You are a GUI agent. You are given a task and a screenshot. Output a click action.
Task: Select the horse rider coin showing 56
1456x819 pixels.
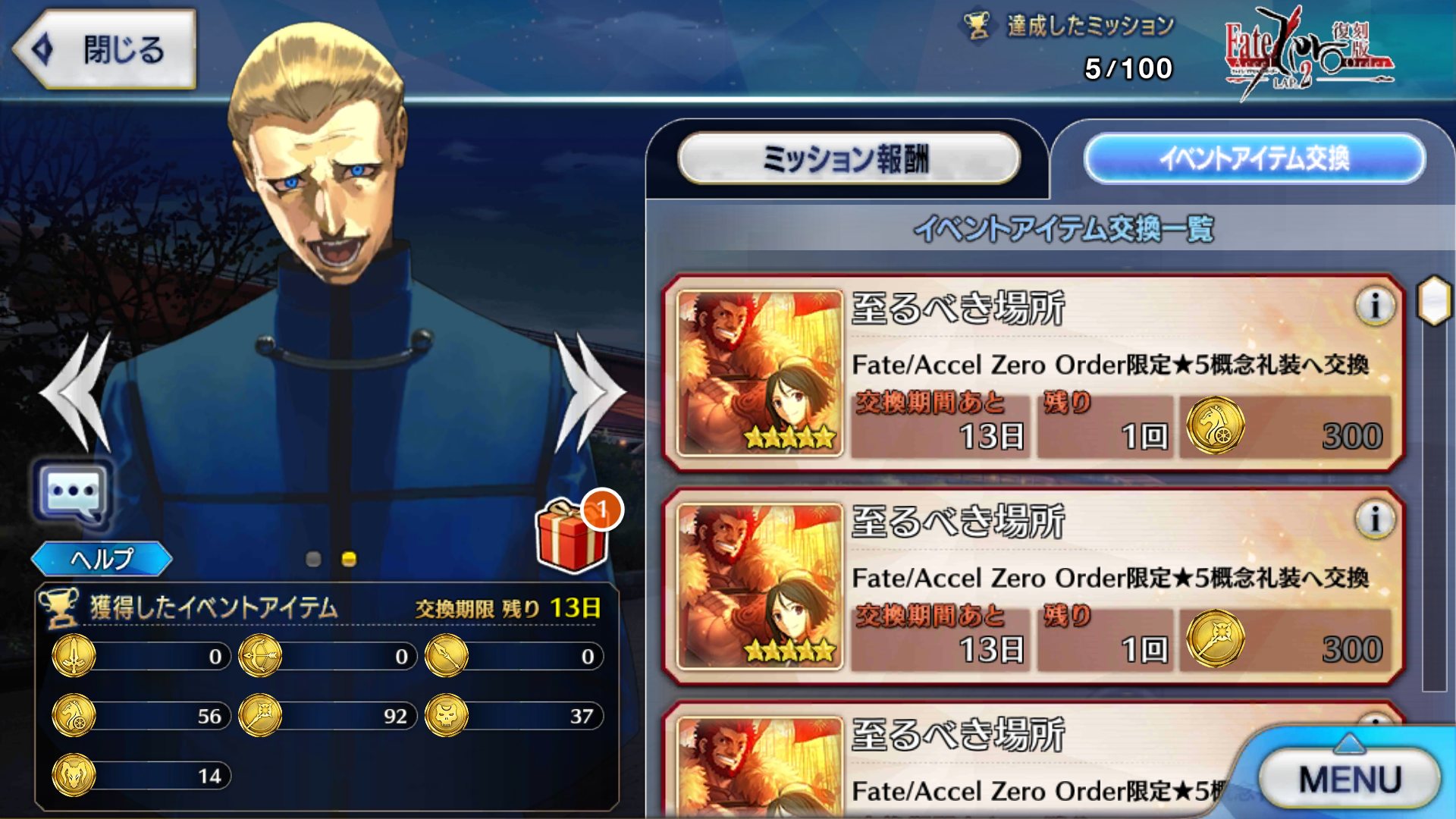click(x=74, y=715)
